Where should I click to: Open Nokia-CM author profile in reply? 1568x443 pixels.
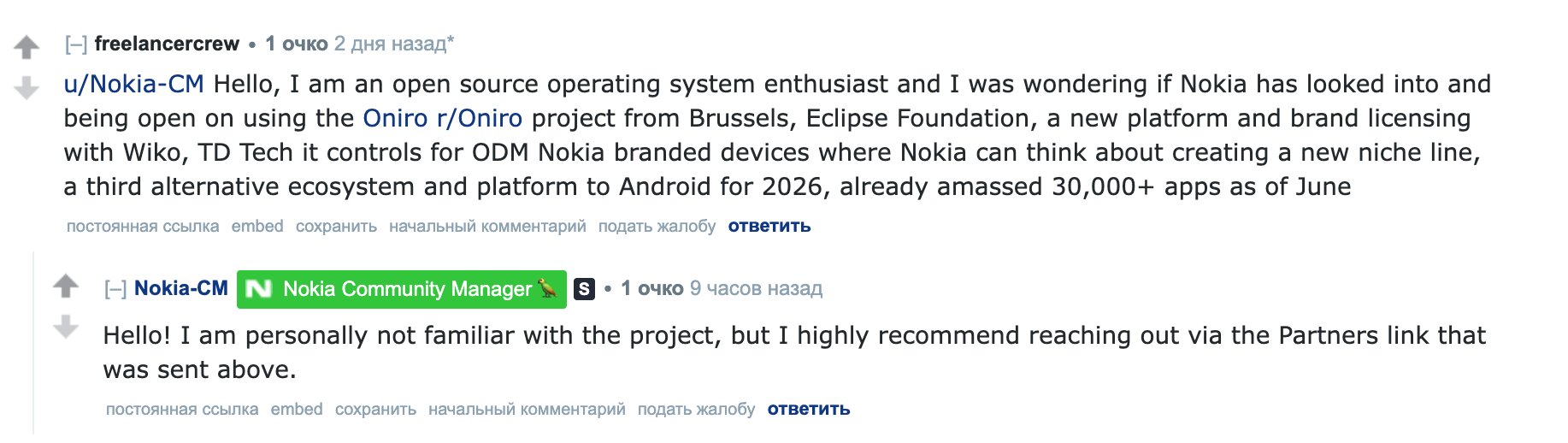click(181, 289)
